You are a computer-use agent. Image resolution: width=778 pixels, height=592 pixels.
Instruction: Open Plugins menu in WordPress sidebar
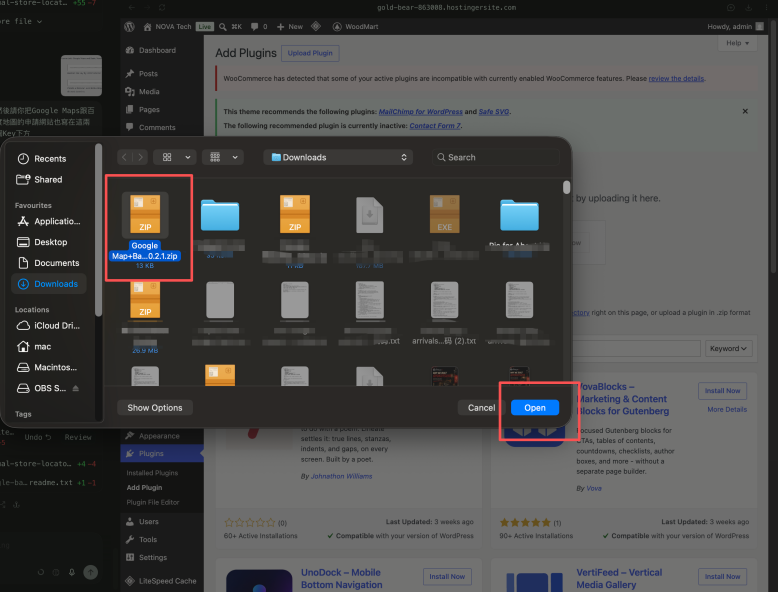162,454
